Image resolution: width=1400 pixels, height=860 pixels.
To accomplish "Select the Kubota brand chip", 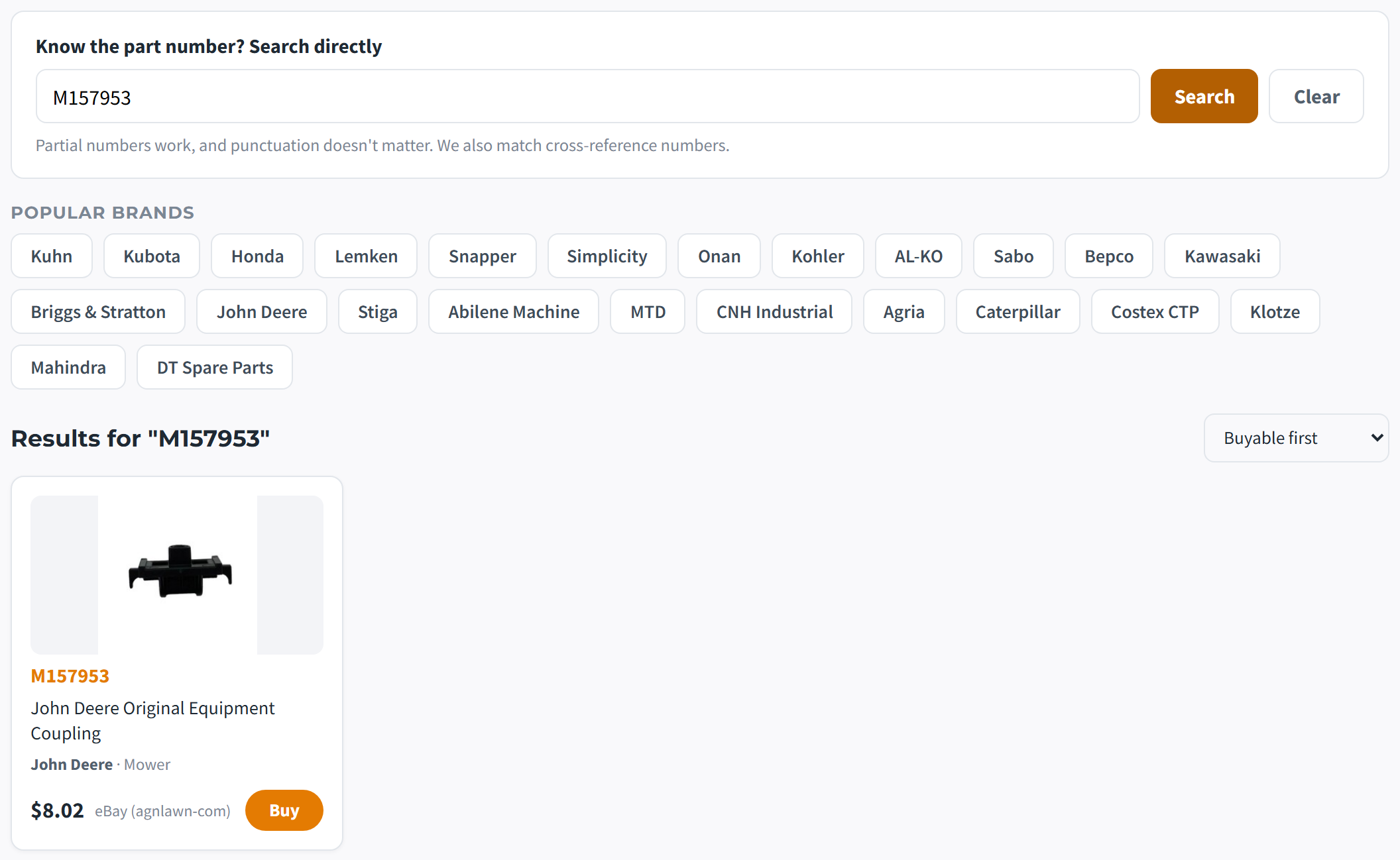I will click(152, 256).
